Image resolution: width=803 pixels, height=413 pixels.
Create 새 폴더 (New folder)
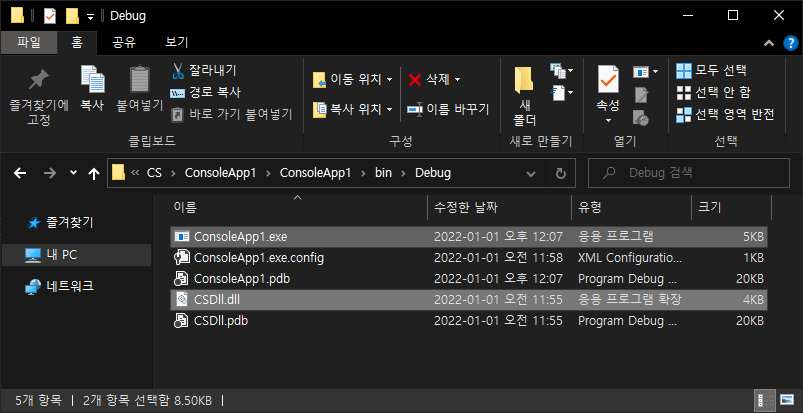pyautogui.click(x=524, y=97)
